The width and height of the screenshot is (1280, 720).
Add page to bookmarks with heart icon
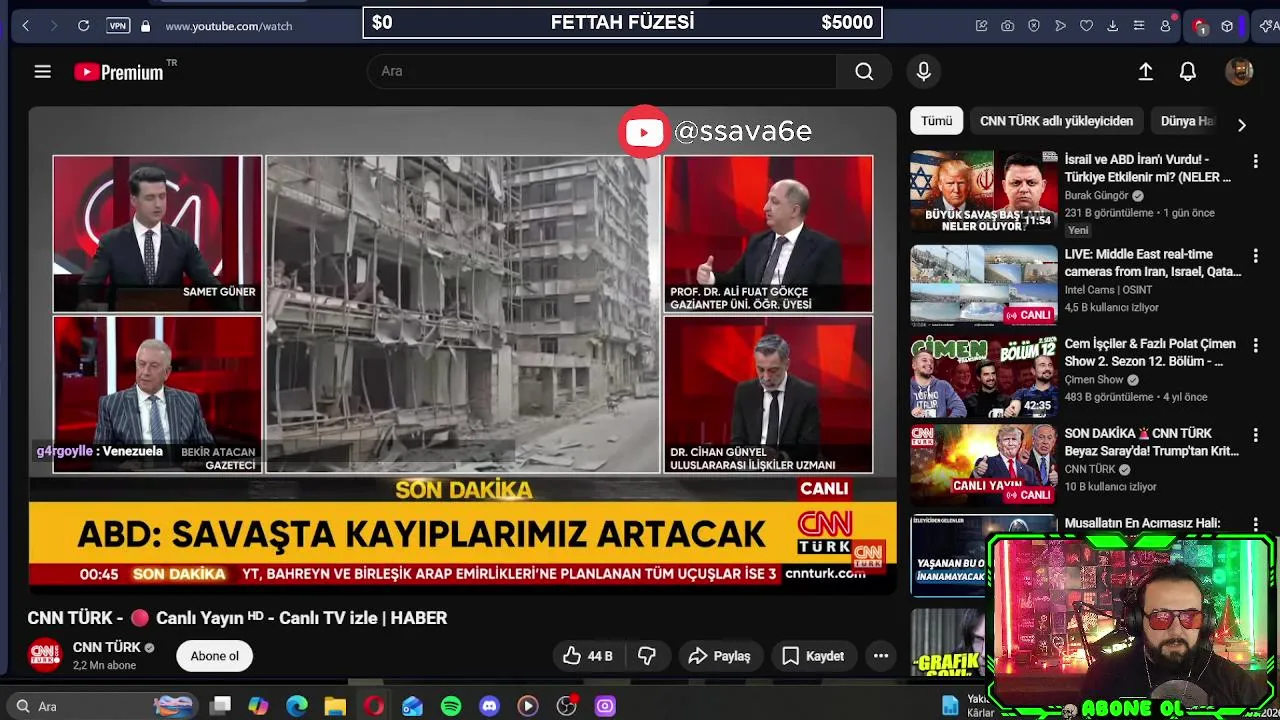tap(1086, 26)
